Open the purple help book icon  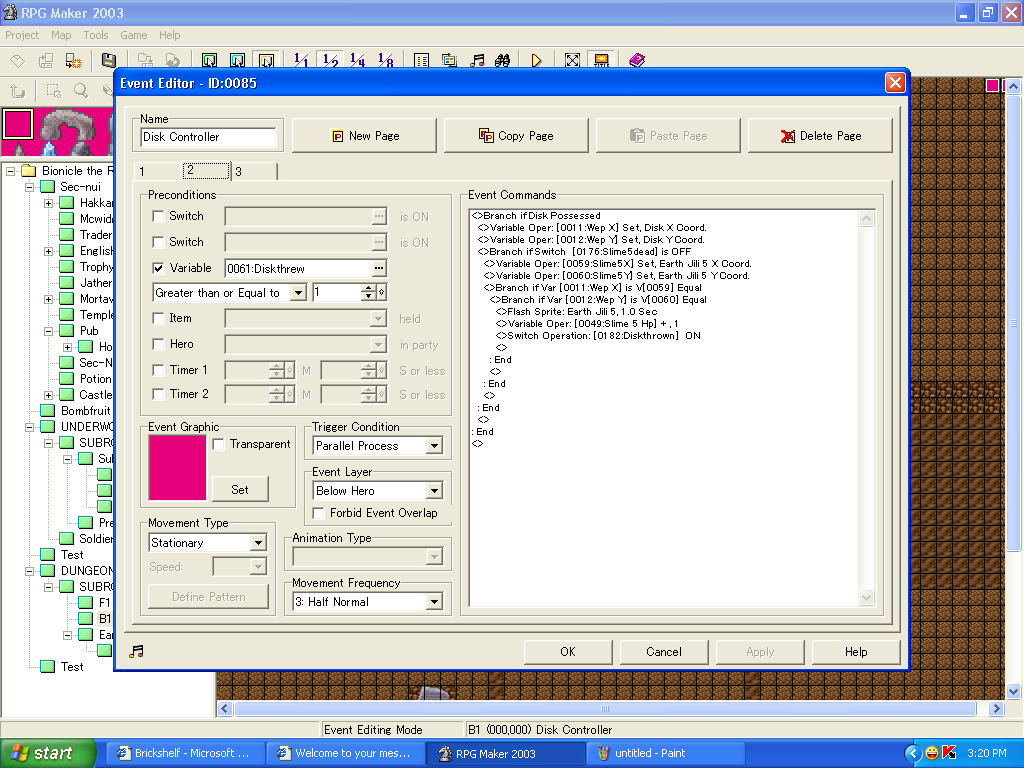click(x=637, y=61)
